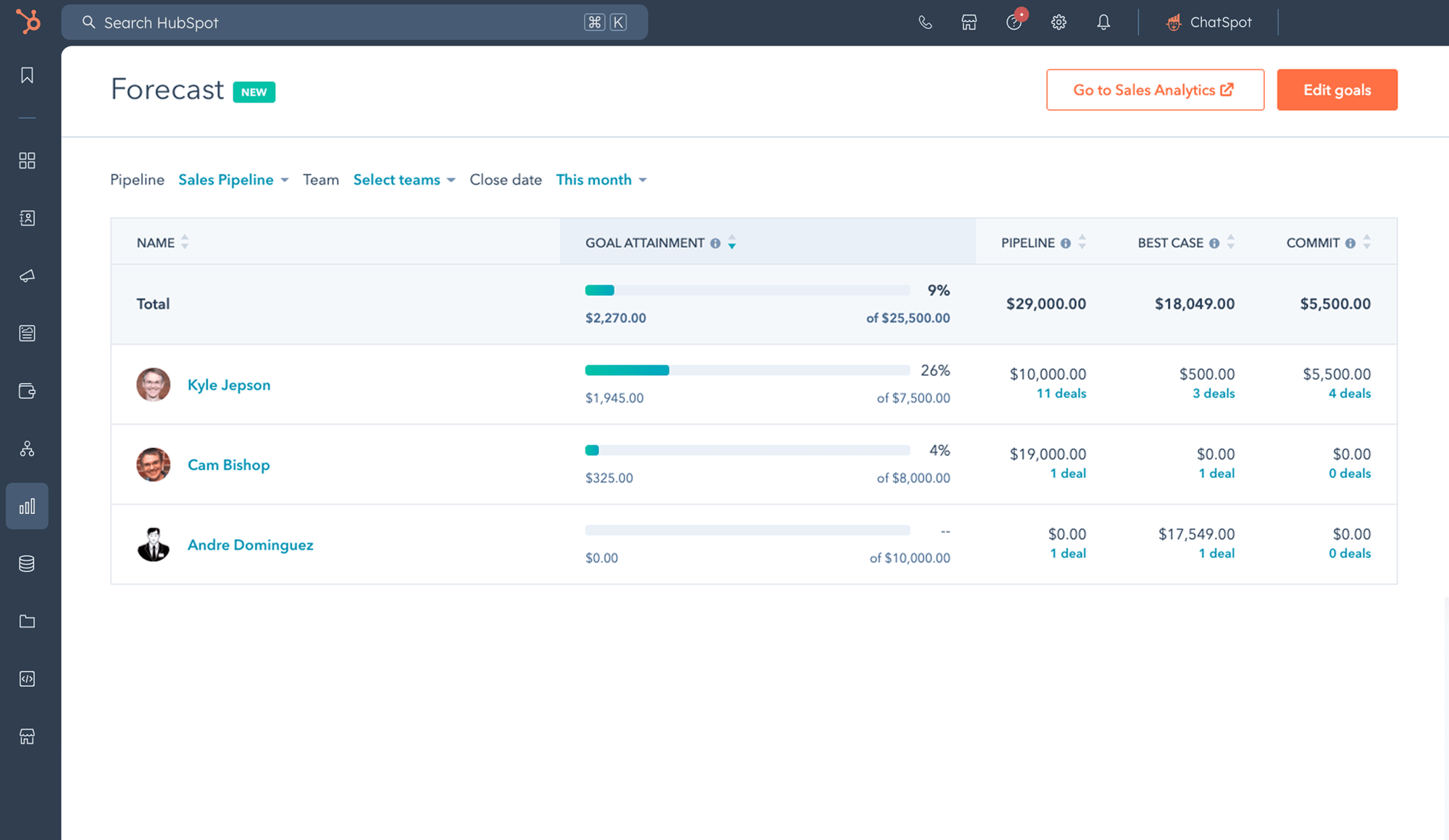
Task: Click the Goal Attainment info icon
Action: point(715,243)
